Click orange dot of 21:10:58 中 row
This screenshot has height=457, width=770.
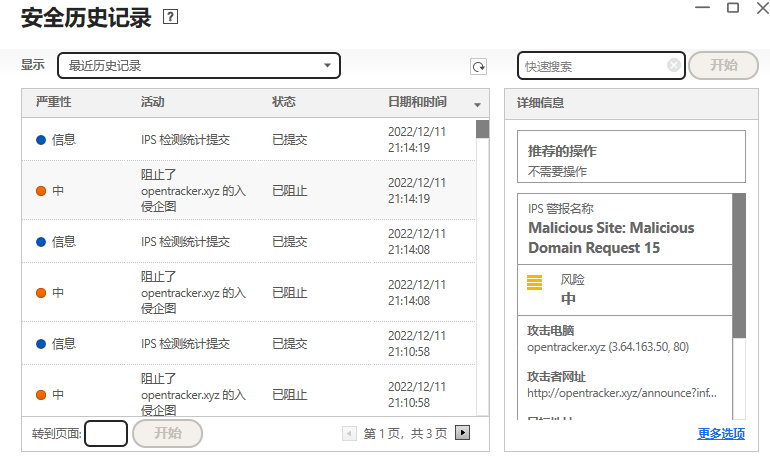[x=41, y=395]
